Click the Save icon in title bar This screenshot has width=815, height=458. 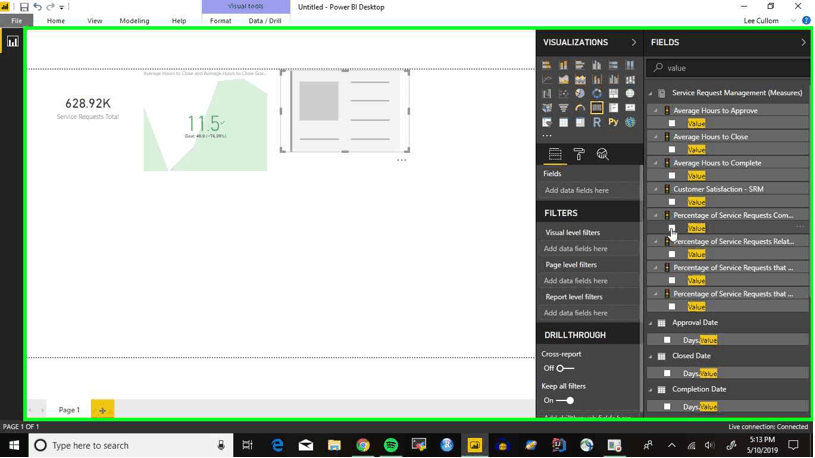pos(24,7)
